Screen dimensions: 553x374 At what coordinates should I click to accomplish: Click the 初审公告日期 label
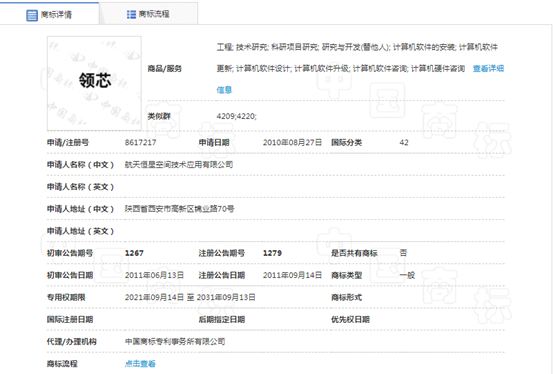point(70,275)
